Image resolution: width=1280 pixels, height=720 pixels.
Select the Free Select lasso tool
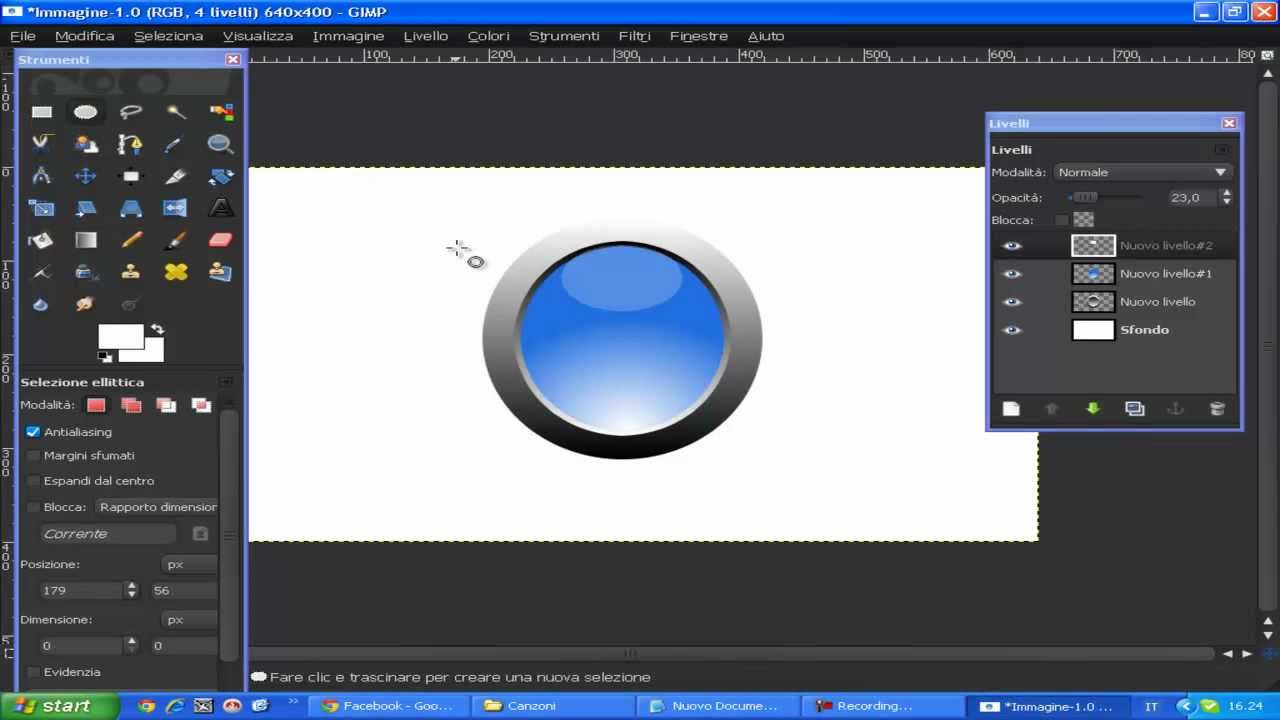tap(131, 112)
